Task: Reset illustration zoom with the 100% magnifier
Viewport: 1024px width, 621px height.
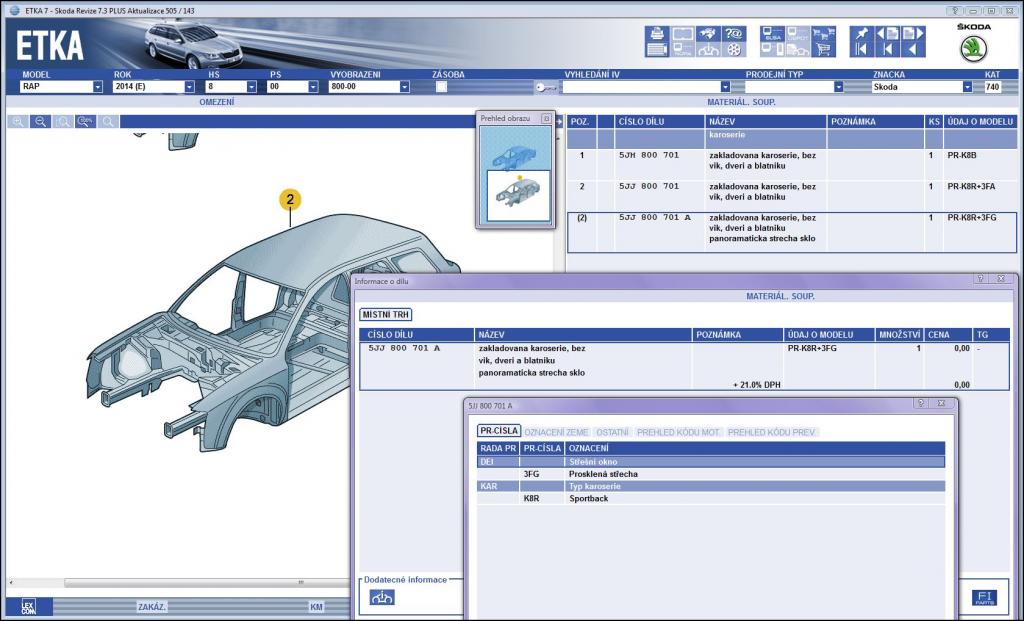Action: coord(86,121)
